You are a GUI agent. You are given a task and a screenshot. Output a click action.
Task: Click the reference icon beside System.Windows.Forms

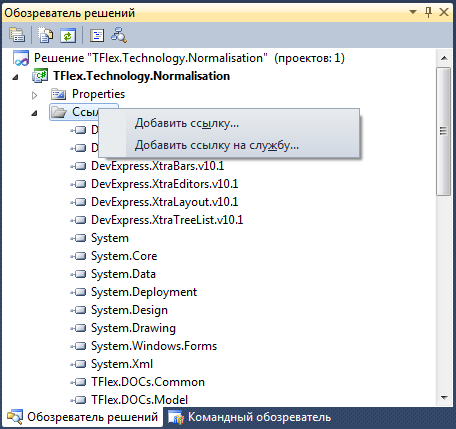78,346
